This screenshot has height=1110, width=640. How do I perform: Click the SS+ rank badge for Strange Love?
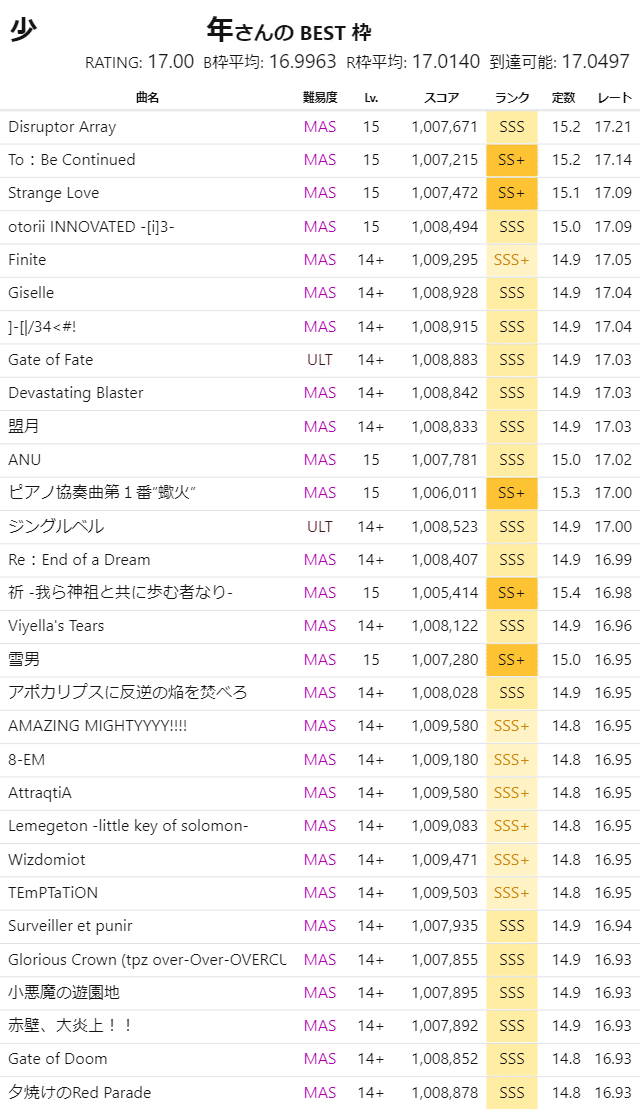tap(512, 193)
